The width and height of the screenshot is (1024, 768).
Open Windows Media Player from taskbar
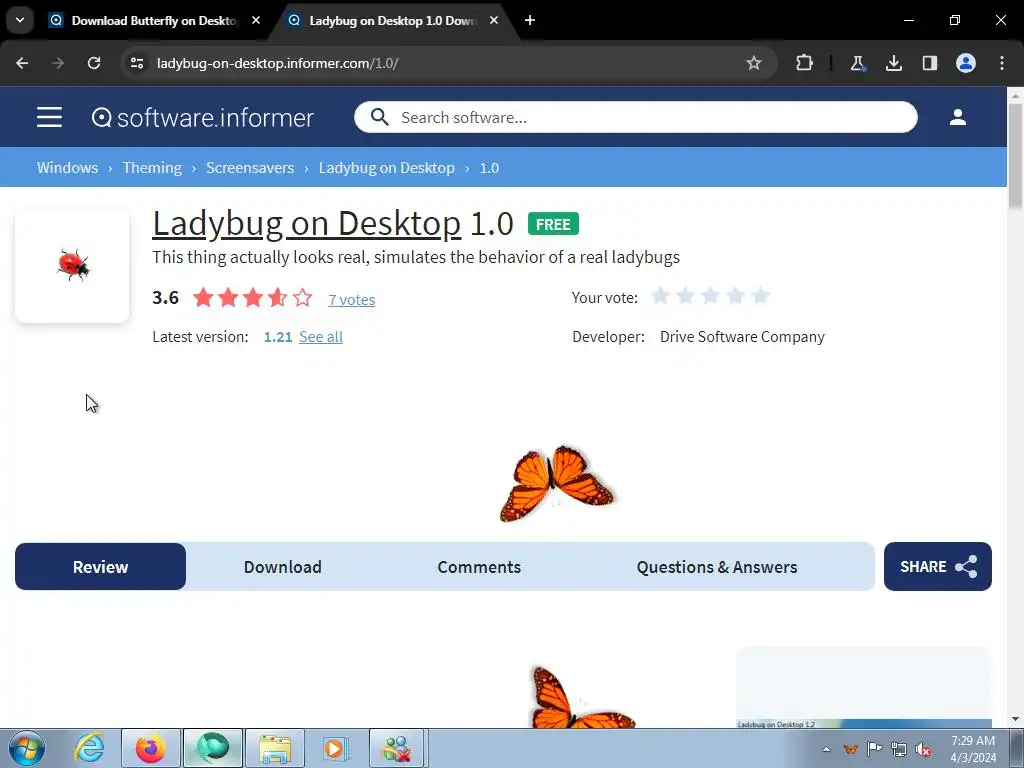[x=336, y=748]
